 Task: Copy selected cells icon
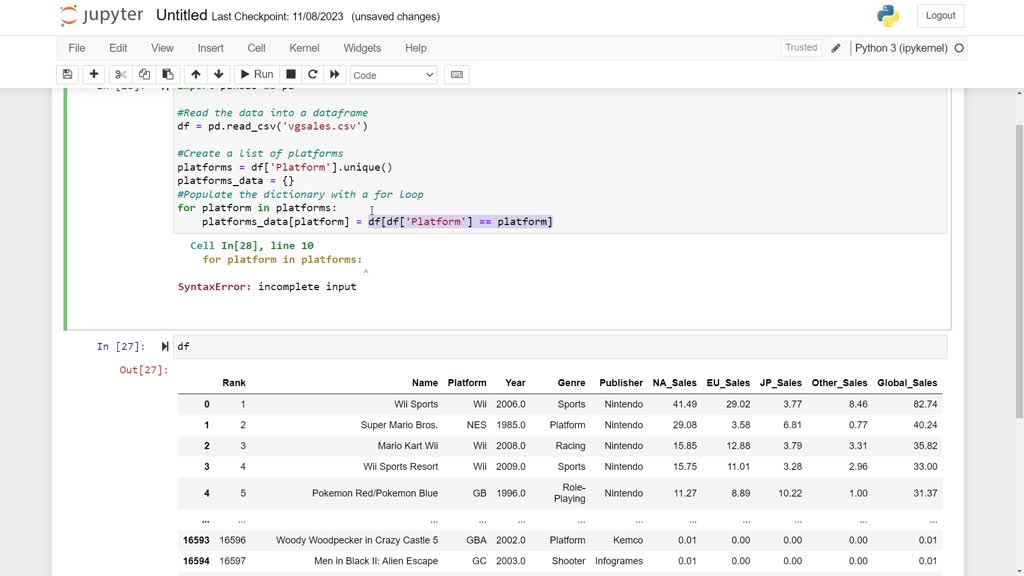click(144, 74)
